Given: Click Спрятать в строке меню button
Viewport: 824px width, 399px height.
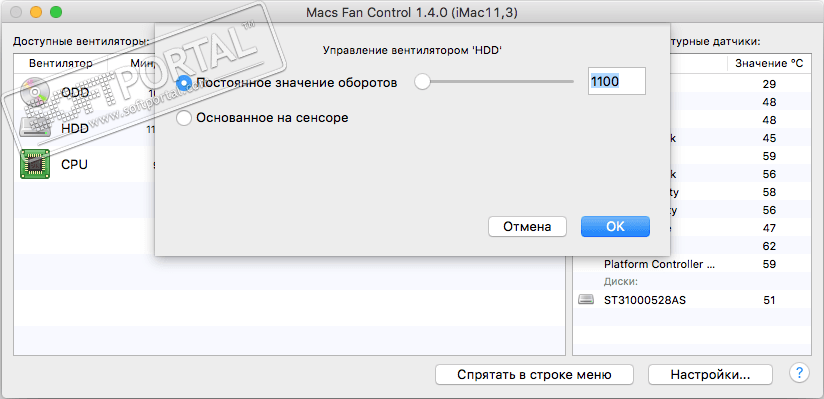Looking at the screenshot, I should (x=534, y=375).
